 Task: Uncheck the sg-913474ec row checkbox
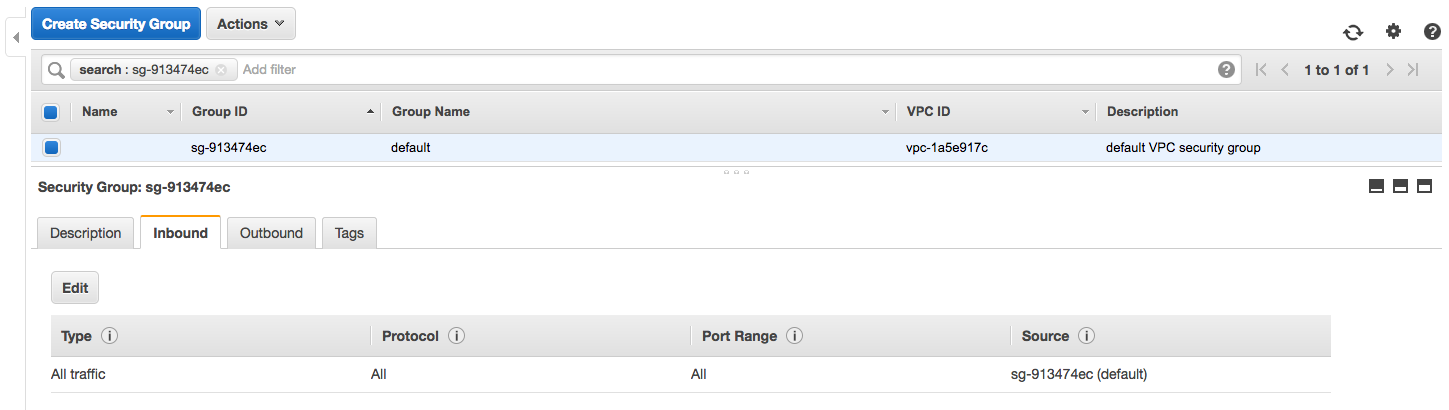click(x=51, y=148)
